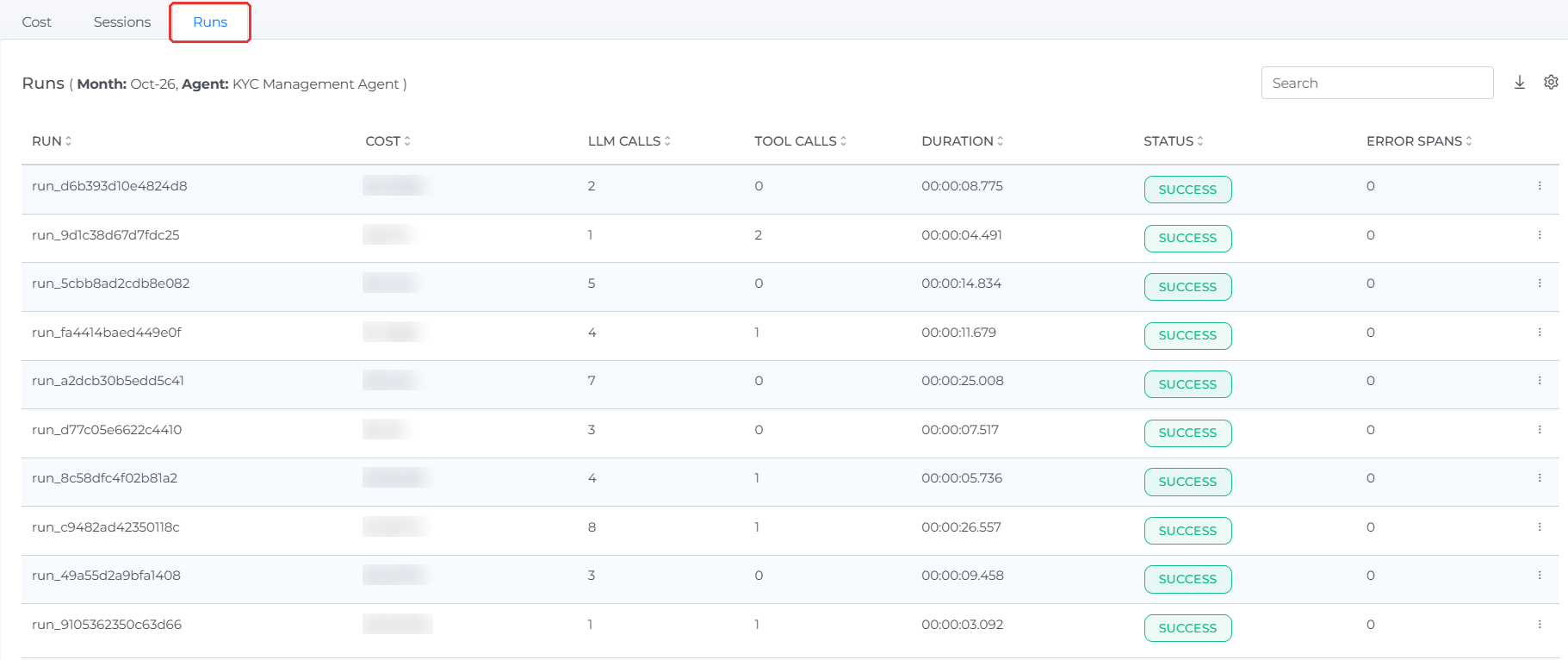Open run run_d6b393d10e4824d8
Screen dimensions: 1568x660
(x=109, y=186)
